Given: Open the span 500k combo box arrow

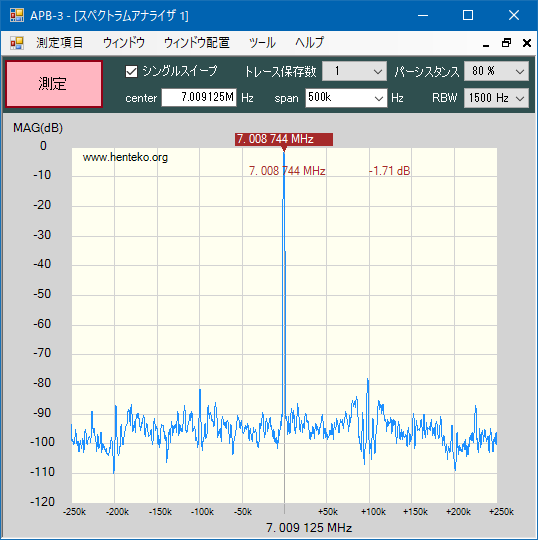Looking at the screenshot, I should (379, 98).
